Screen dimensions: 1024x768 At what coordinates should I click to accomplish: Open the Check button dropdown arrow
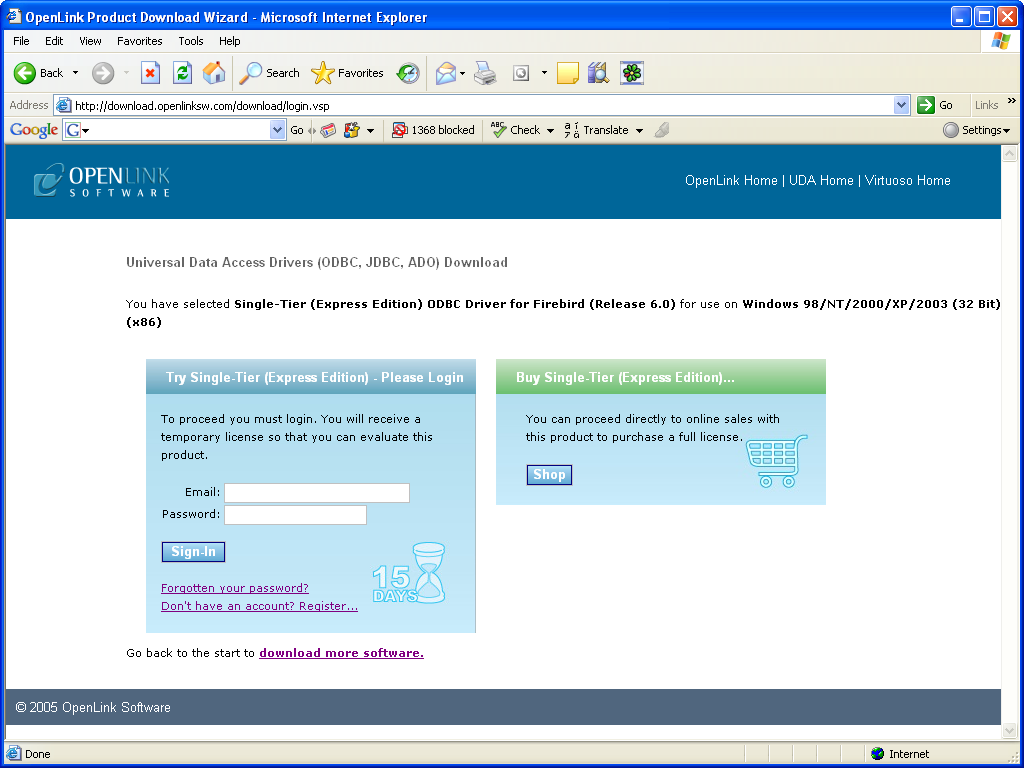[x=550, y=130]
